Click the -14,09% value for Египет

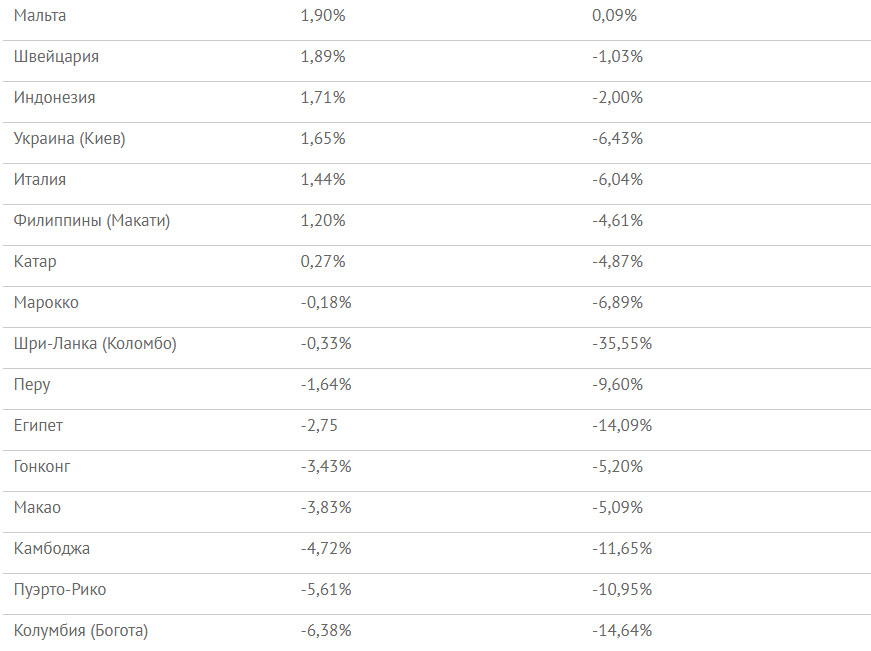point(622,426)
